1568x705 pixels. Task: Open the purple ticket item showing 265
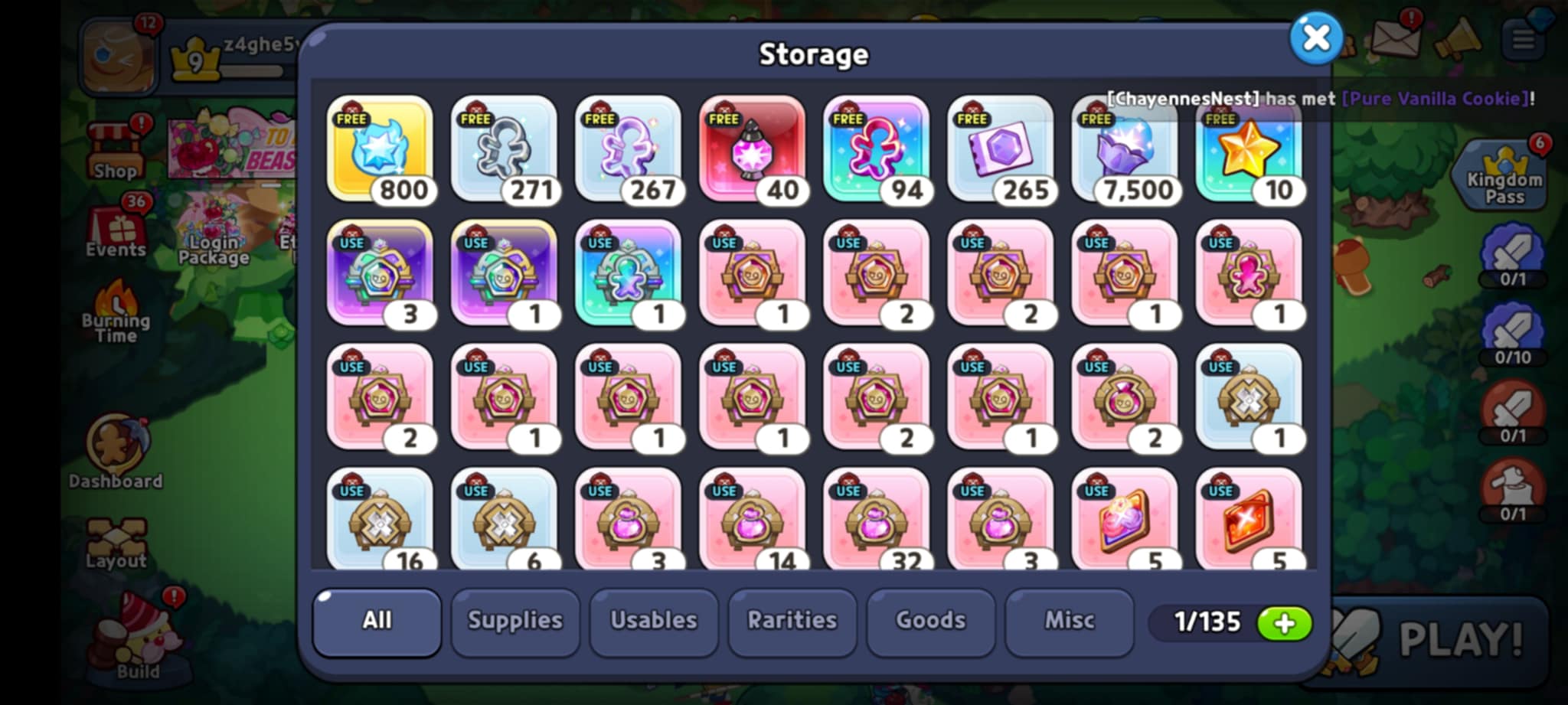point(1000,149)
